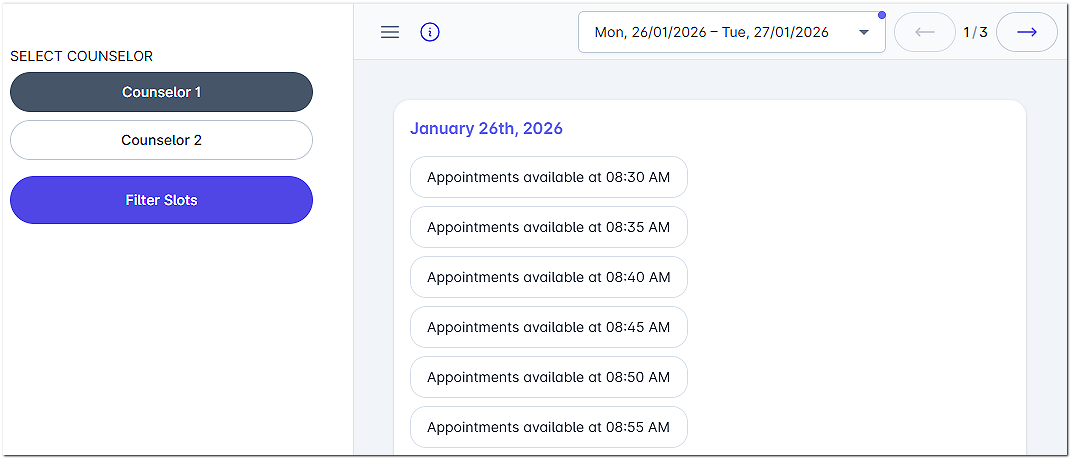Click the 08:50 AM appointment slot

[x=548, y=377]
